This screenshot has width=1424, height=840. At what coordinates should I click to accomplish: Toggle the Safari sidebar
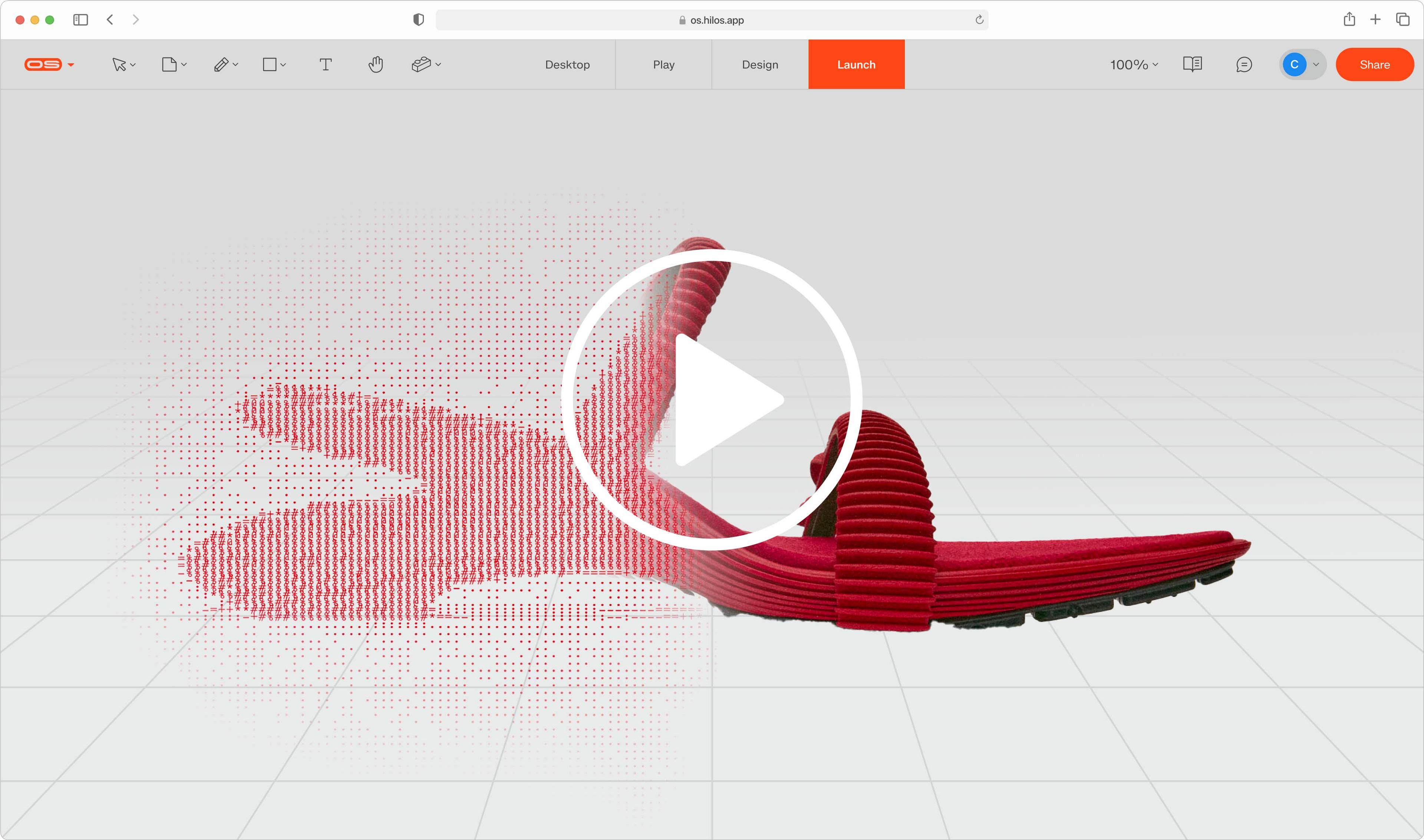tap(80, 20)
